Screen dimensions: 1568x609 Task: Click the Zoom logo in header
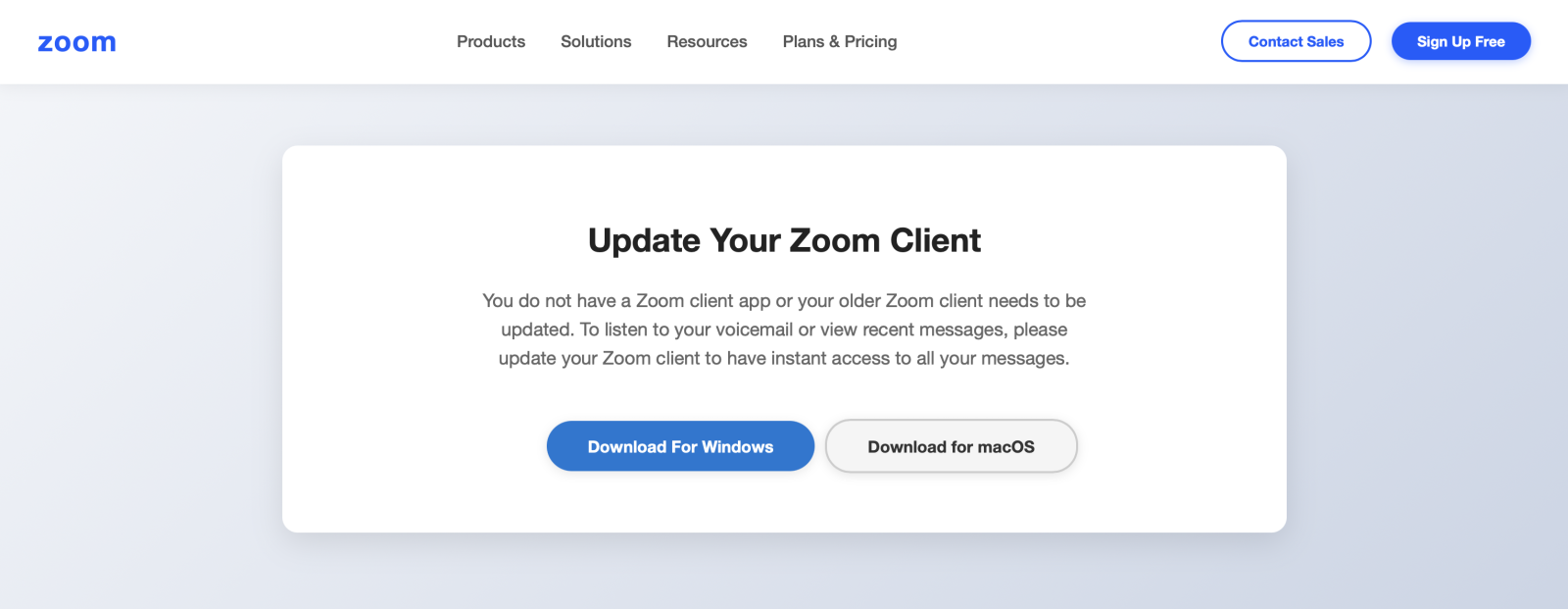pos(76,42)
